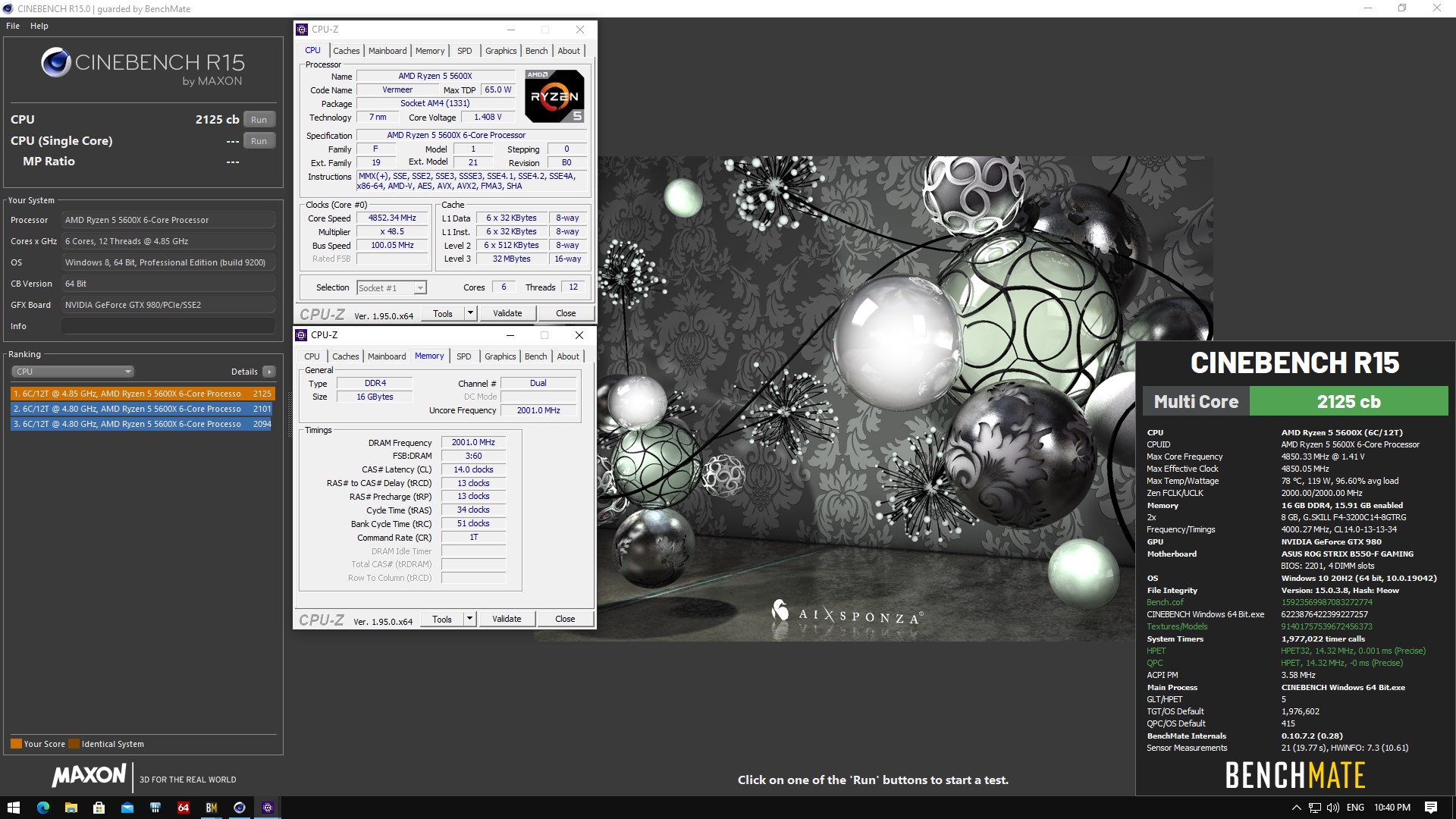Open Bench tab in bottom CPU-Z window
This screenshot has width=1456, height=819.
coord(535,356)
